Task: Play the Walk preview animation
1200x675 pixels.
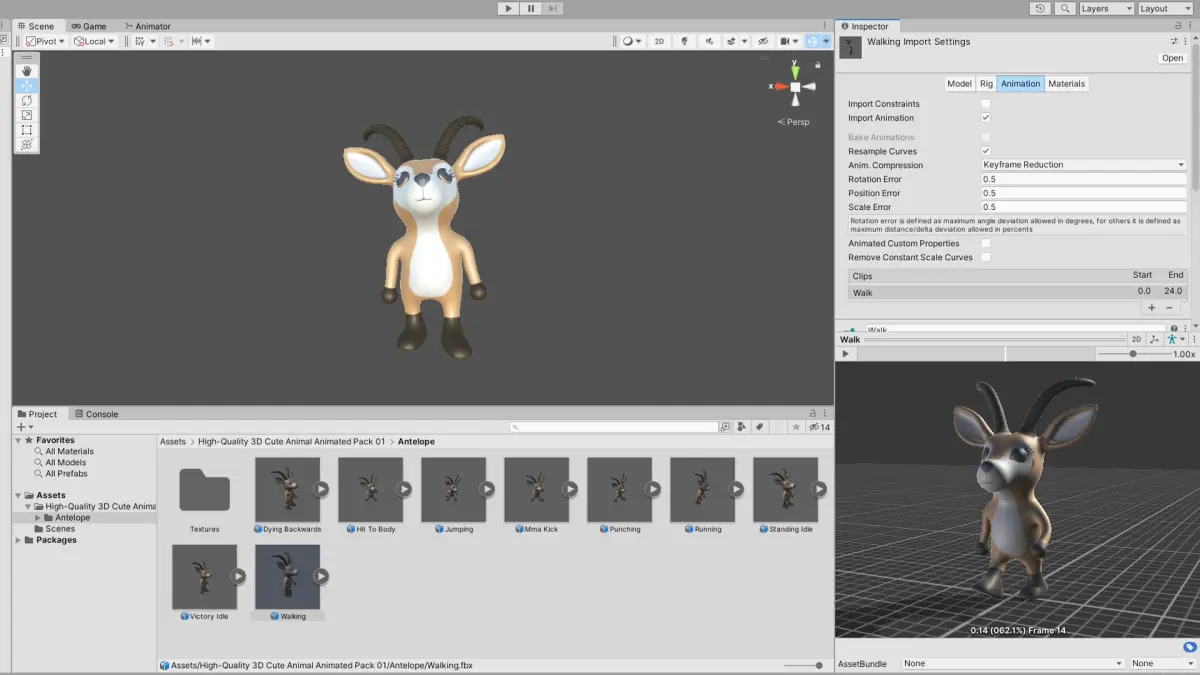Action: point(846,354)
